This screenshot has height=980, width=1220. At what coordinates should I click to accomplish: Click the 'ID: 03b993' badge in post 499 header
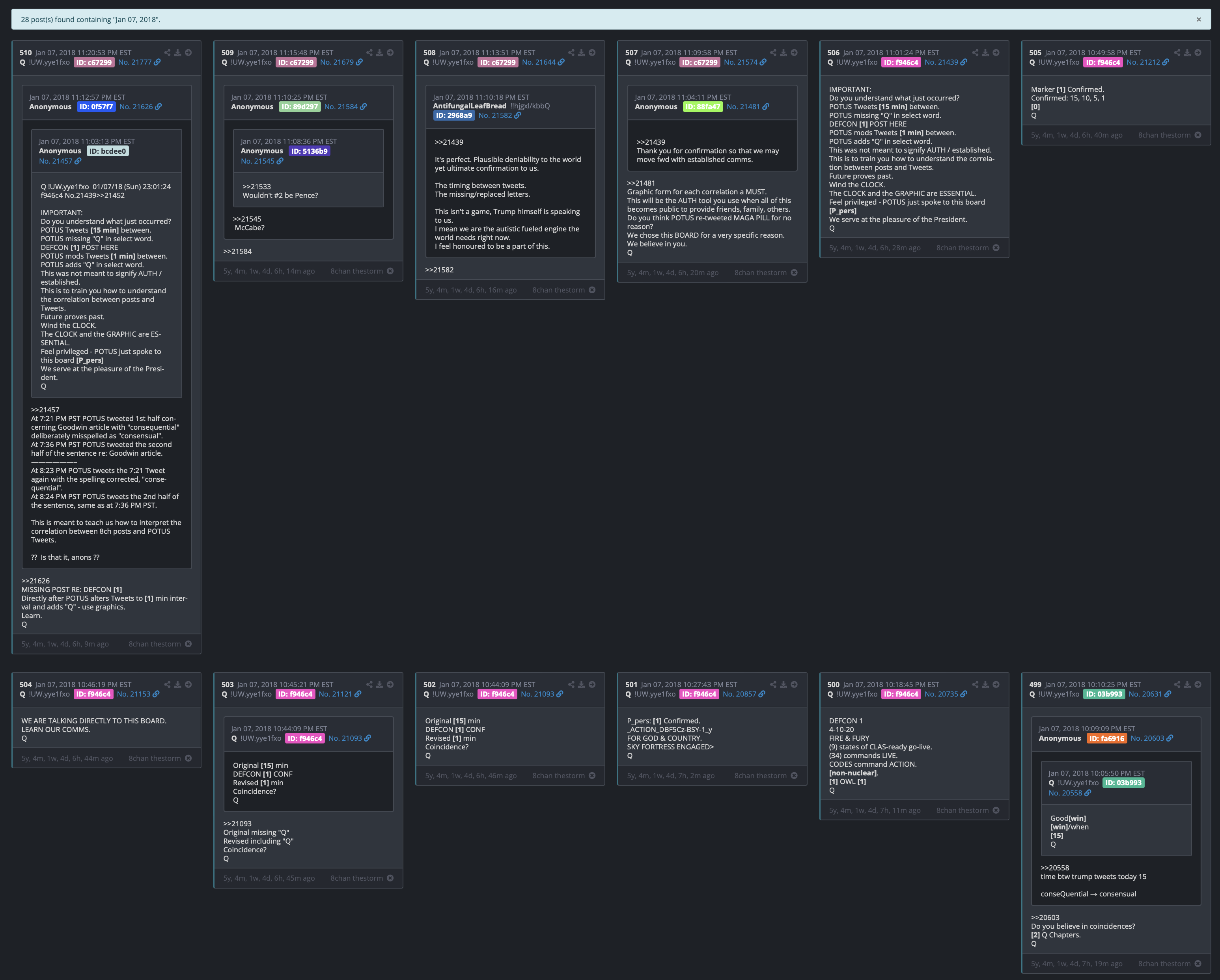[x=1104, y=694]
